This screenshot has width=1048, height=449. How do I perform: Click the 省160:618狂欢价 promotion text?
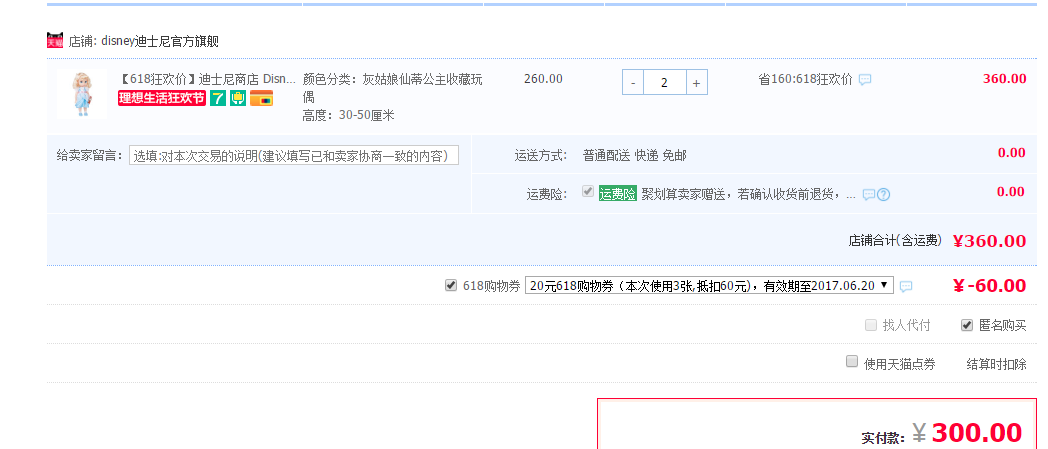point(805,80)
